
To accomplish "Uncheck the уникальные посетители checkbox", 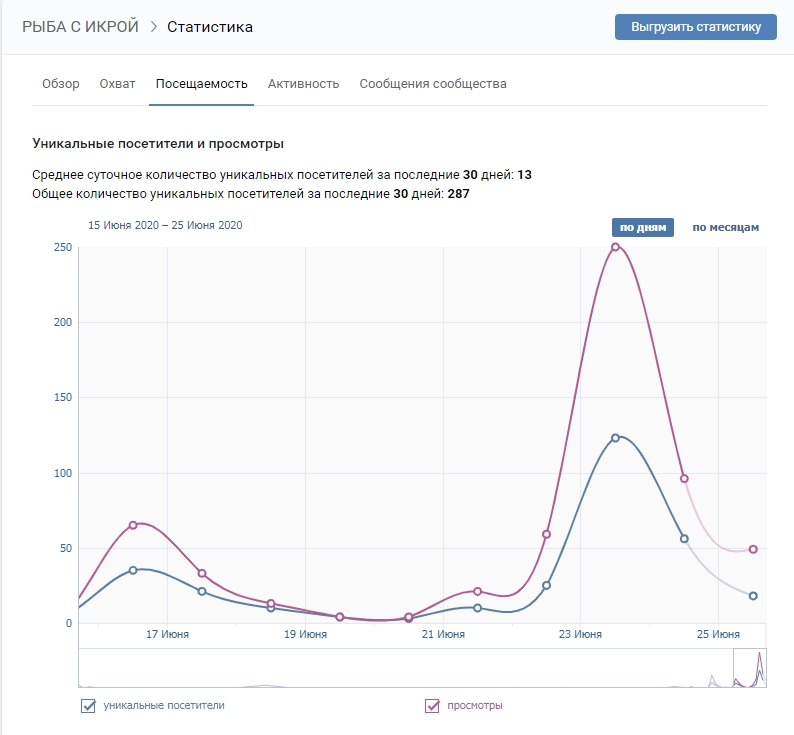I will point(88,706).
